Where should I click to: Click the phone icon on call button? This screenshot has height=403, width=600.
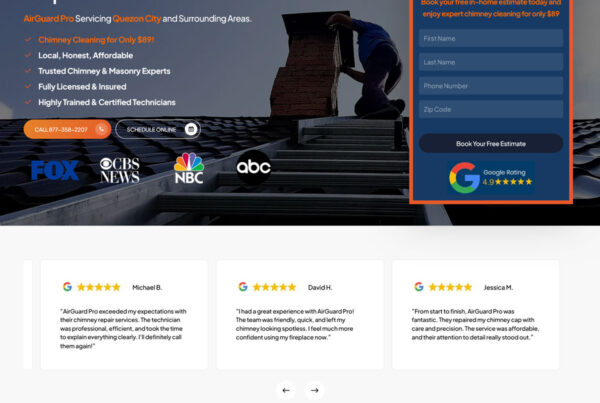click(101, 129)
